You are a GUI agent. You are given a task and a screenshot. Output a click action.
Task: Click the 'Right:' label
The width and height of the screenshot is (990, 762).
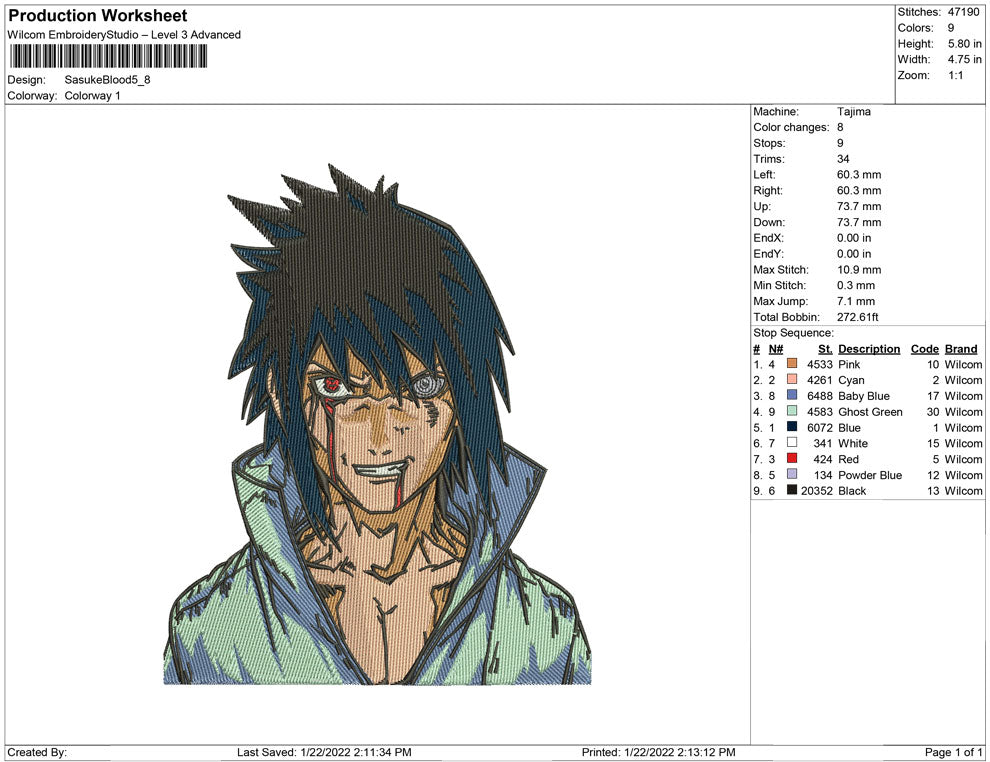coord(768,190)
